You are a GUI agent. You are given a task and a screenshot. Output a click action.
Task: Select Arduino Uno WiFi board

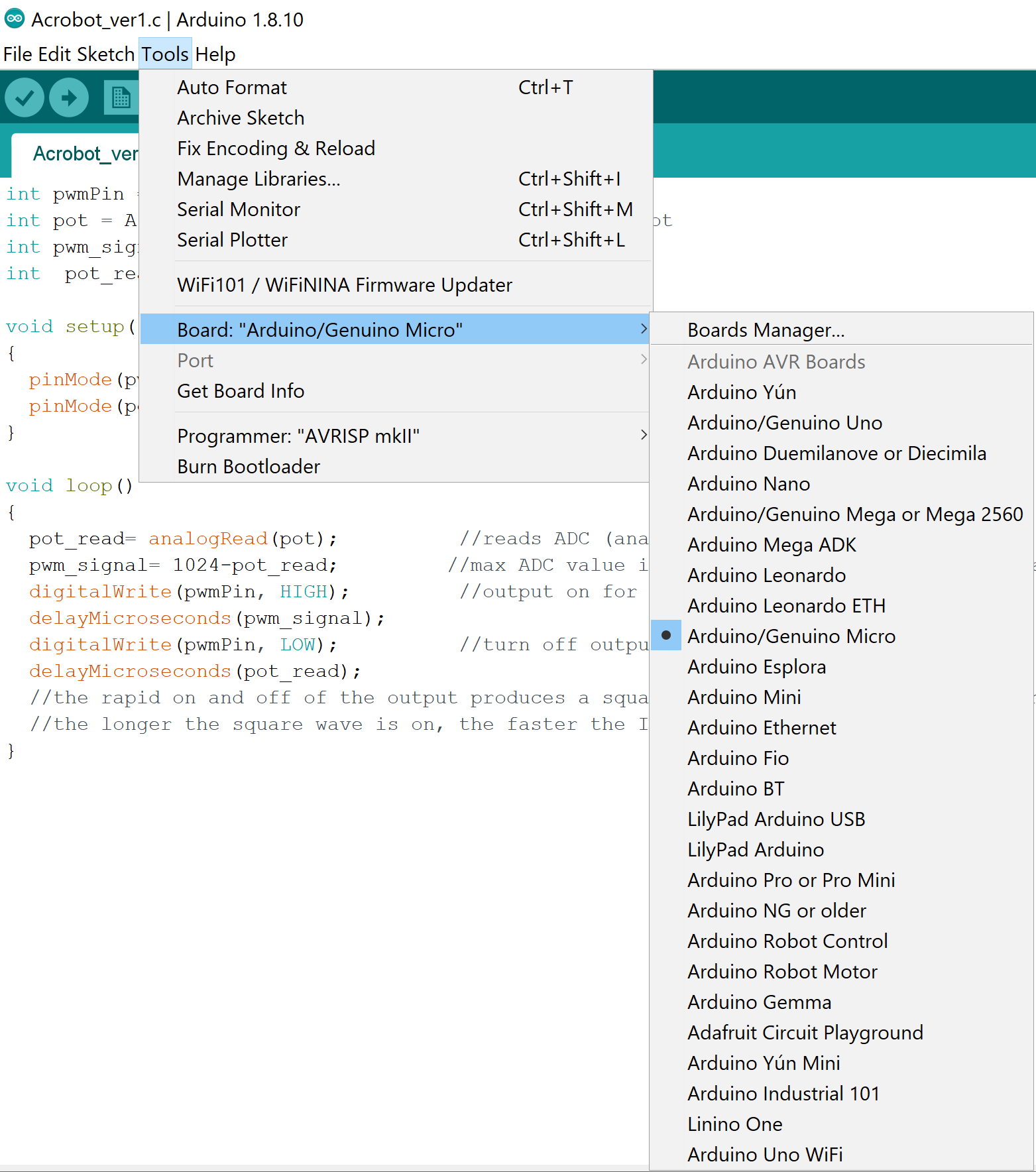(842, 1154)
